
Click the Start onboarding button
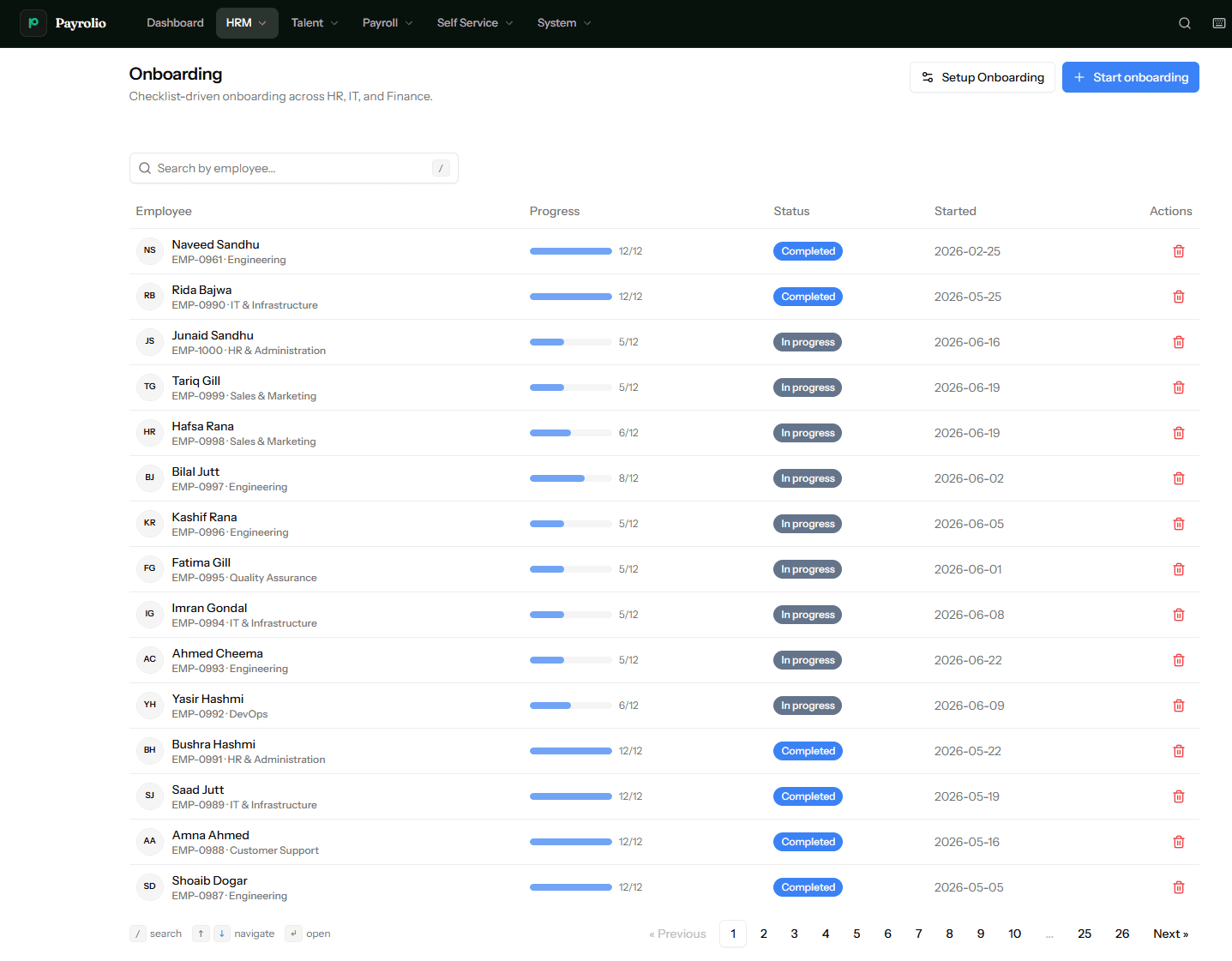tap(1130, 77)
